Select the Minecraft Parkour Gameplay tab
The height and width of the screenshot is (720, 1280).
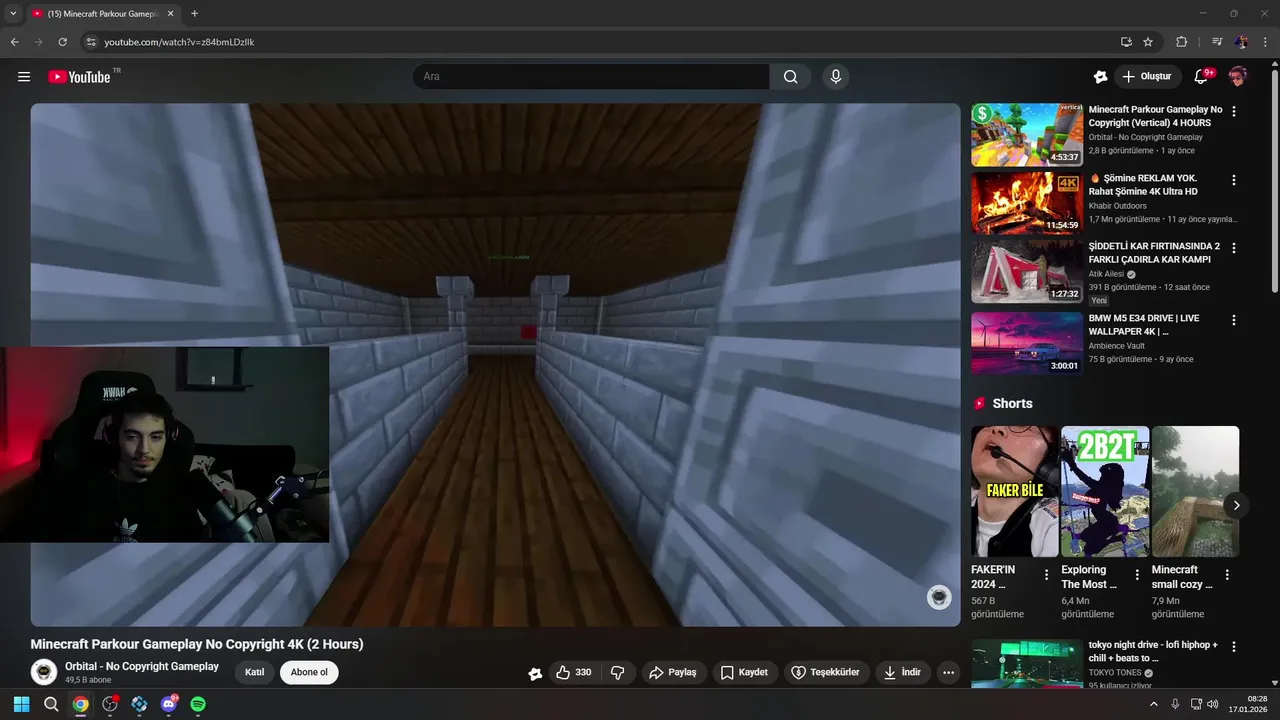pos(101,14)
